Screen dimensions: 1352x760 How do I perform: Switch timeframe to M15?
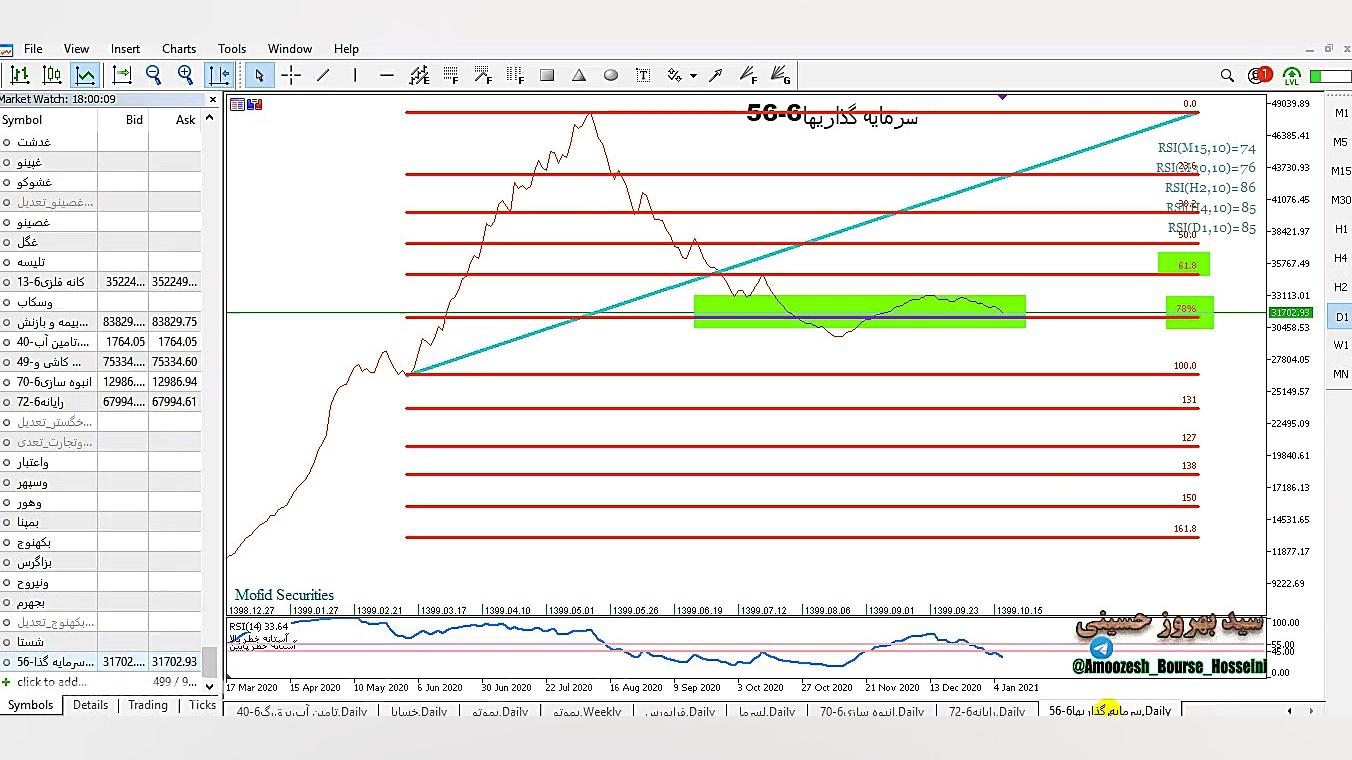click(x=1341, y=171)
